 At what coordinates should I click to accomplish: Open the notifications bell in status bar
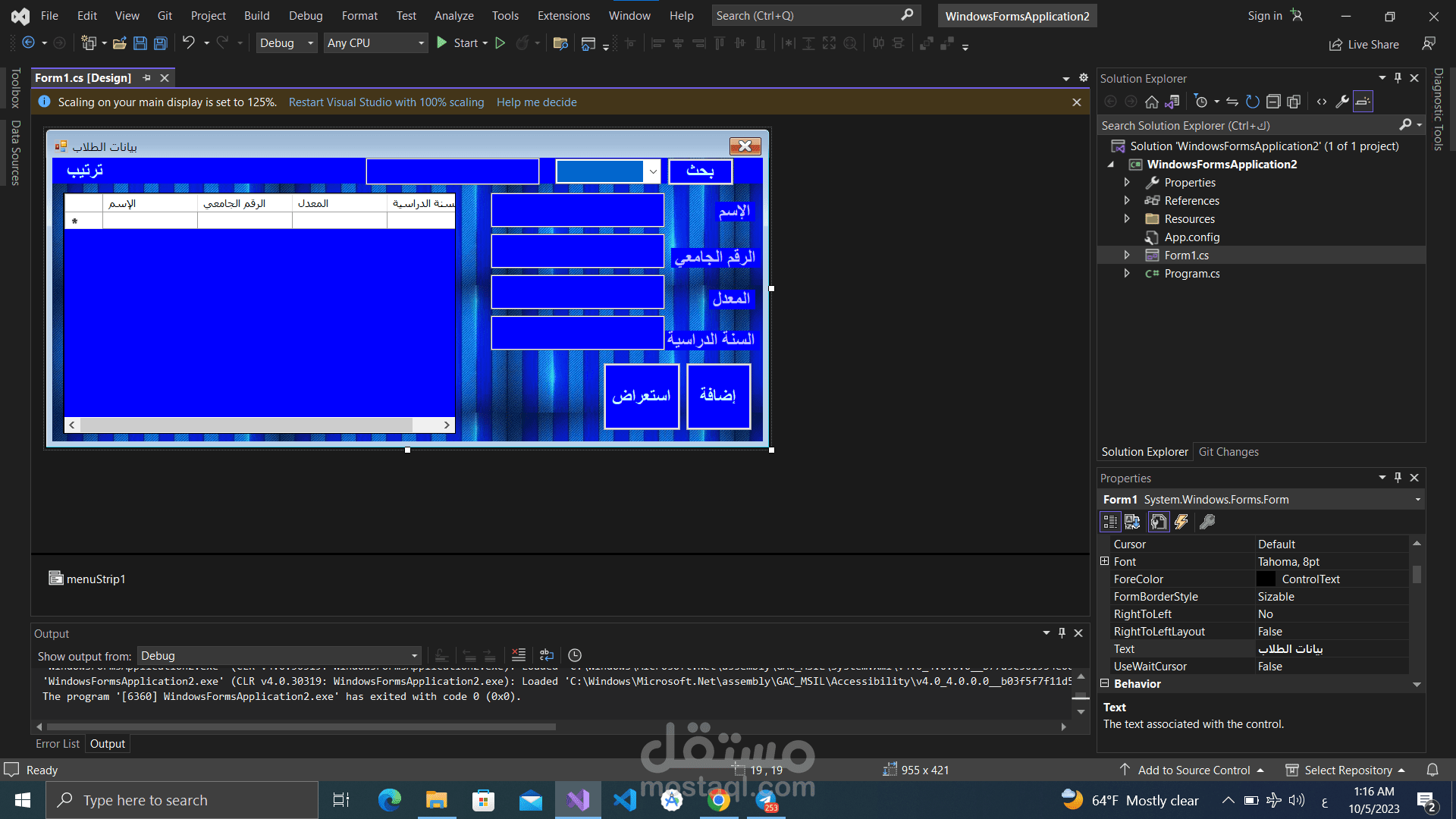pos(1432,770)
